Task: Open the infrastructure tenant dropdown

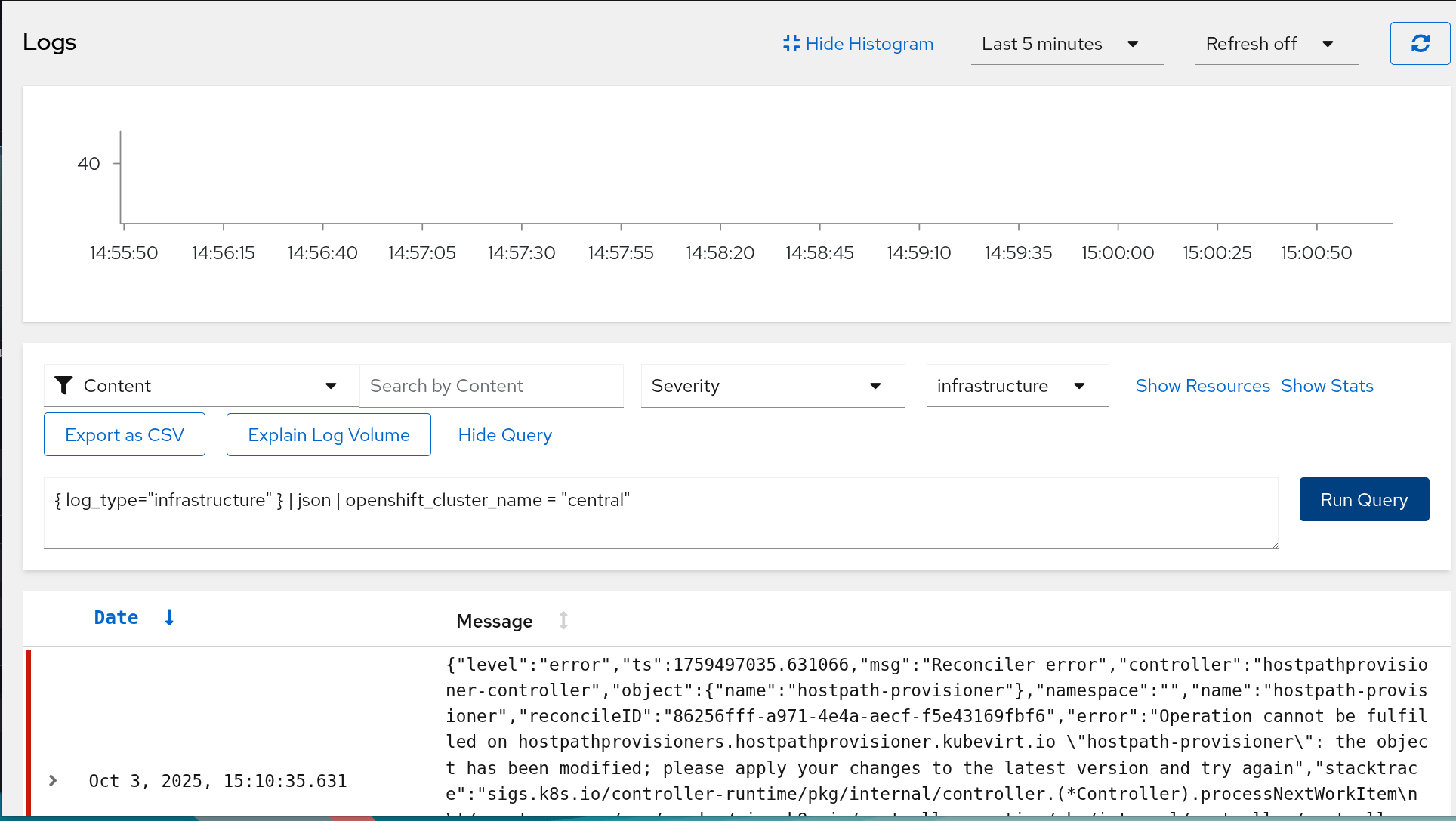Action: [x=1016, y=386]
